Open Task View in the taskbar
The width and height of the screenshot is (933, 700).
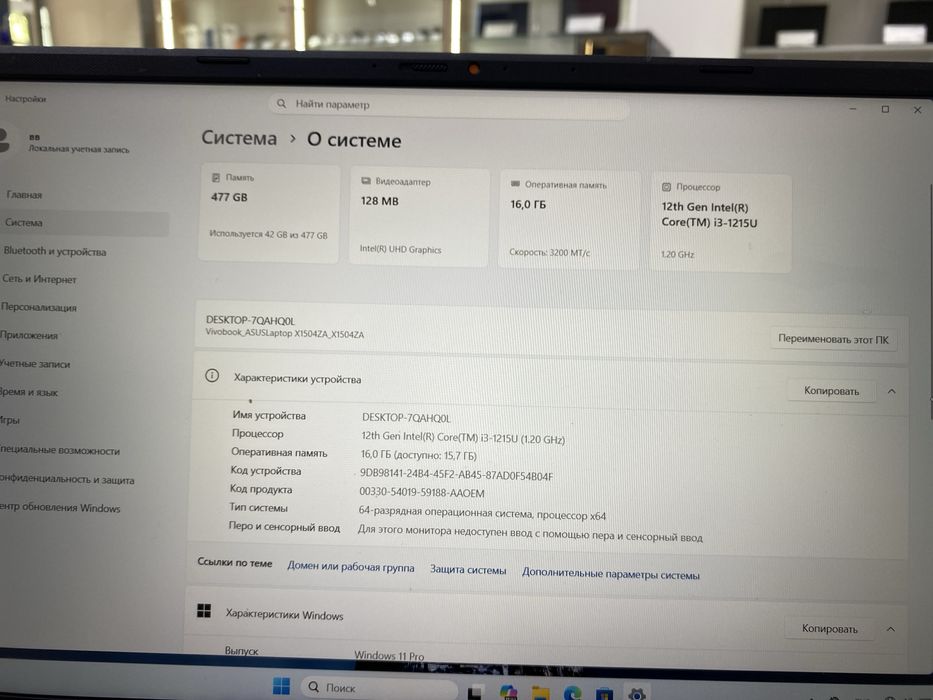click(x=475, y=693)
